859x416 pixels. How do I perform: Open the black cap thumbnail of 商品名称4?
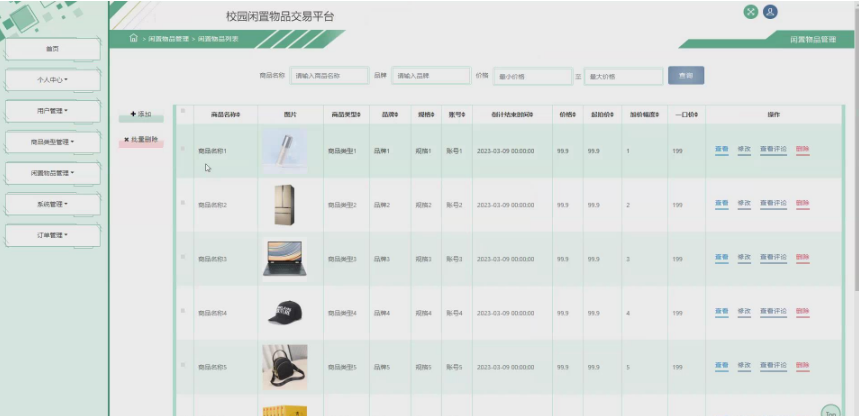point(285,312)
